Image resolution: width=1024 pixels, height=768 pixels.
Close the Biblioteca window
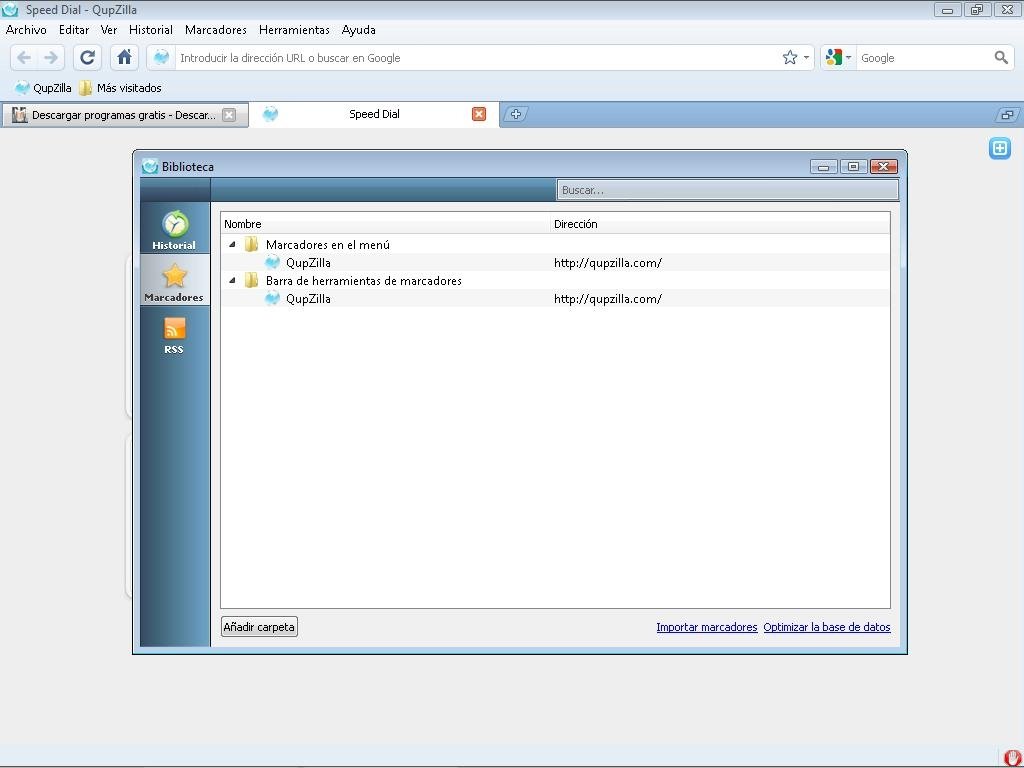(x=884, y=167)
